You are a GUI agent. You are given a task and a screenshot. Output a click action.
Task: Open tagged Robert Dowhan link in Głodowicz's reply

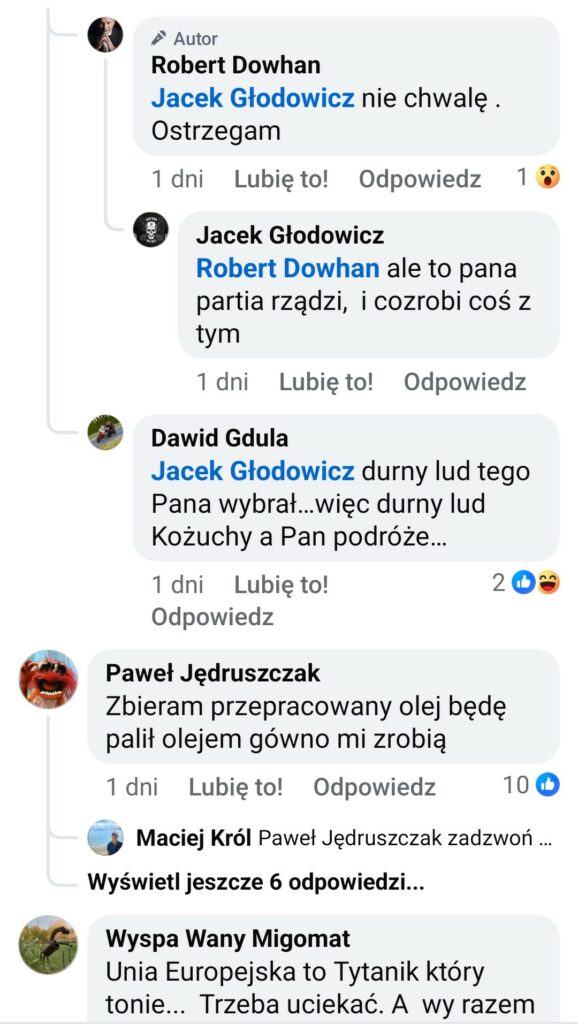287,268
